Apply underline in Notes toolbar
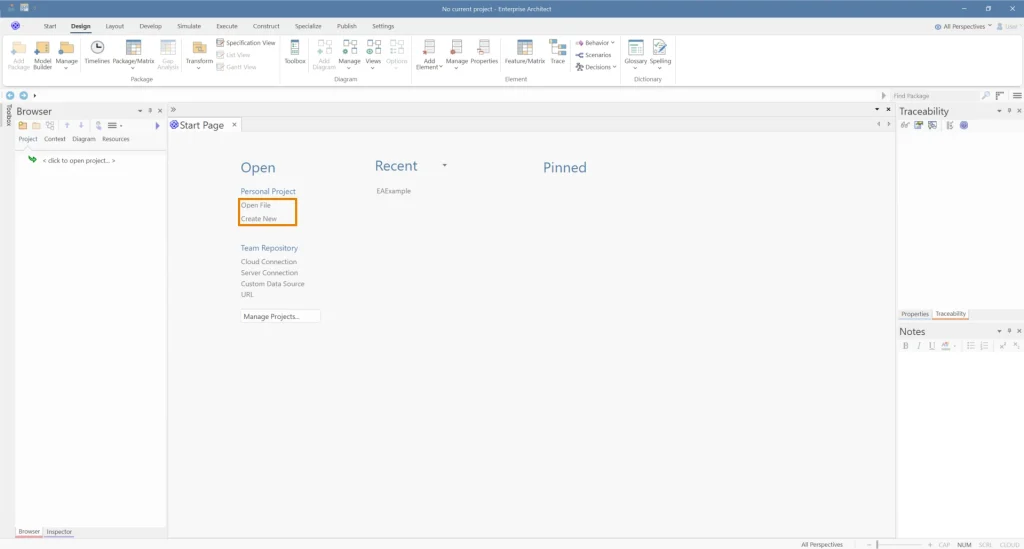The height and width of the screenshot is (549, 1024). 932,346
